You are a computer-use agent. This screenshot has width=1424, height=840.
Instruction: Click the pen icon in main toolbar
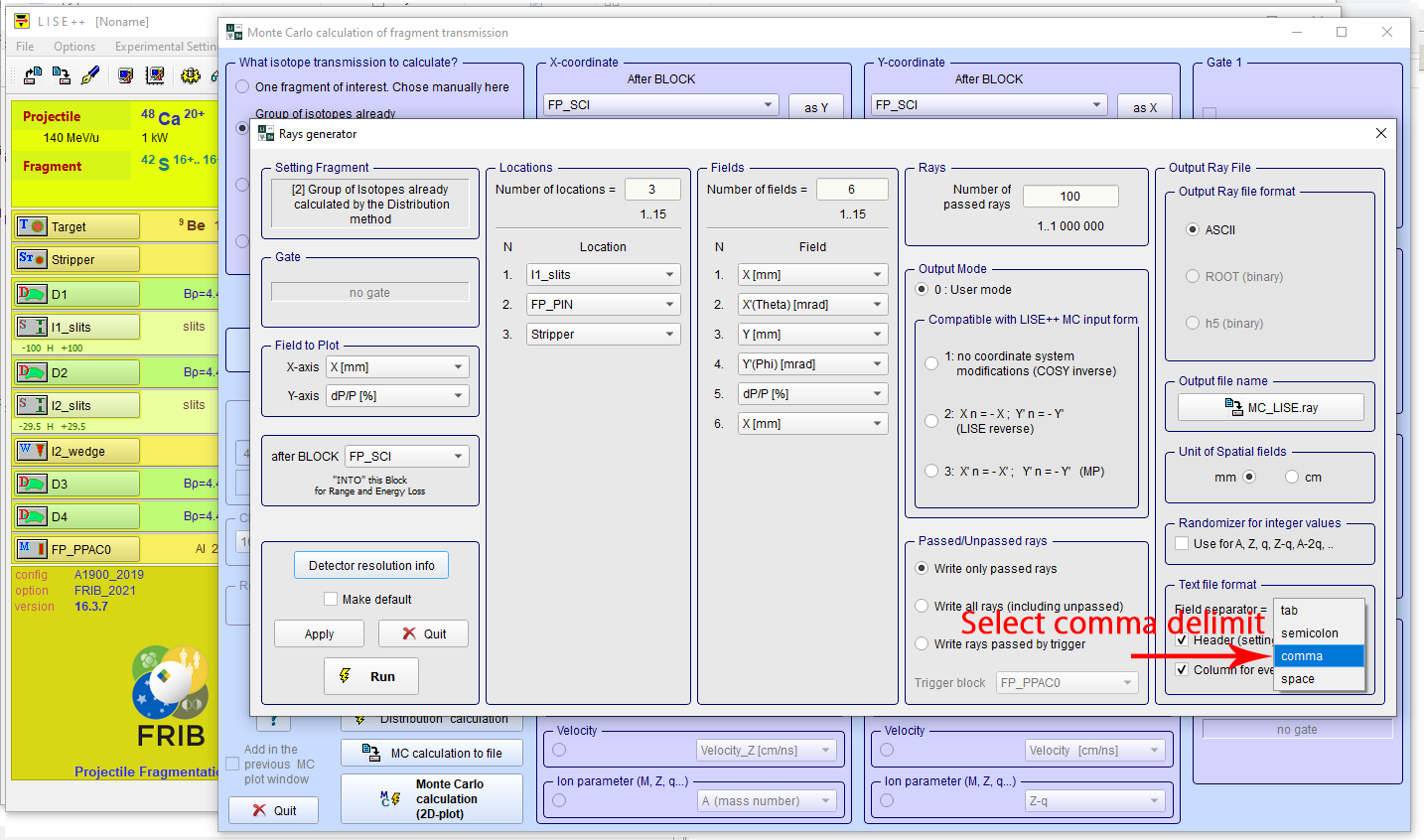(x=90, y=75)
